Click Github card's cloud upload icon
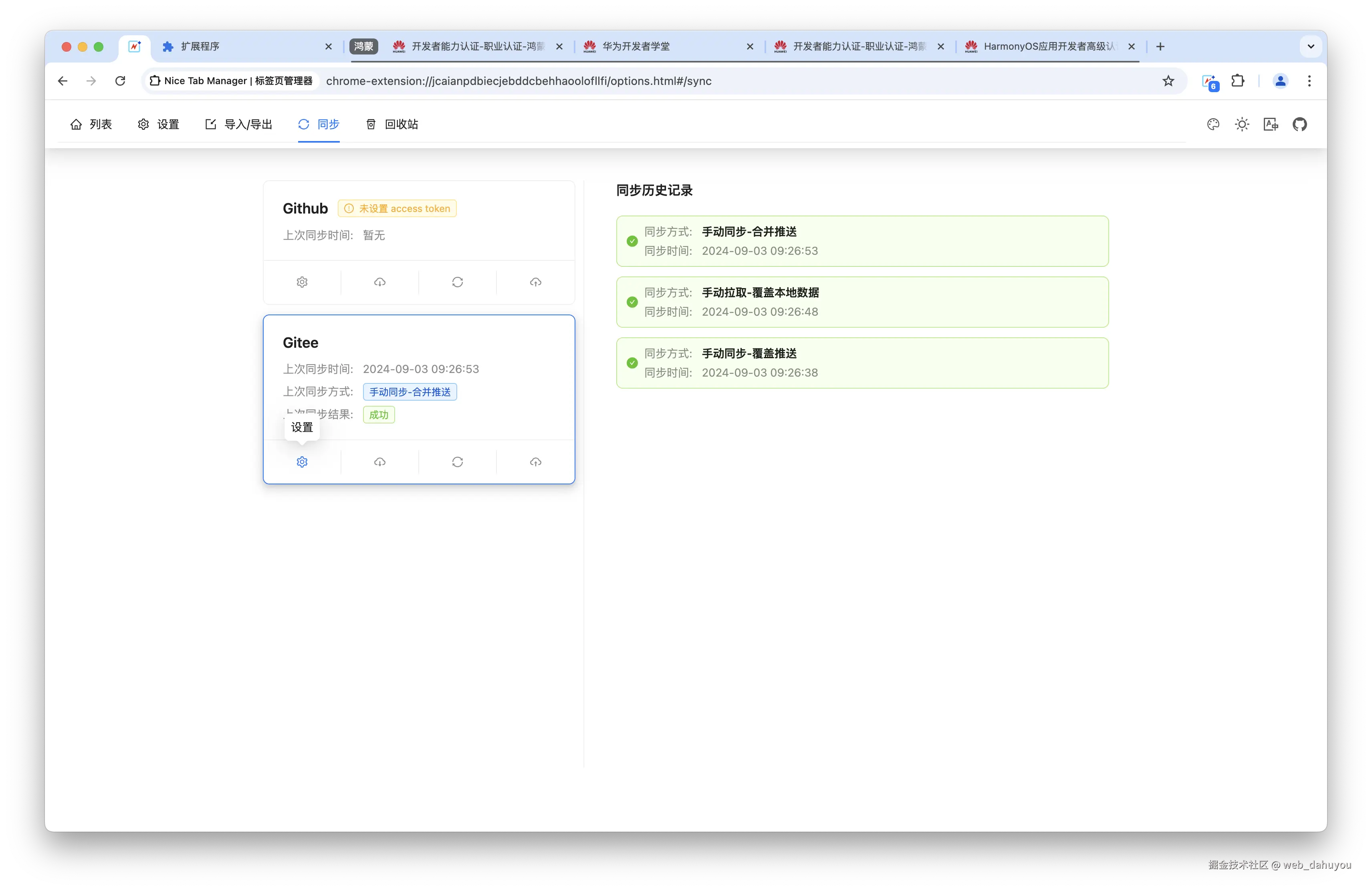The image size is (1372, 891). click(536, 282)
